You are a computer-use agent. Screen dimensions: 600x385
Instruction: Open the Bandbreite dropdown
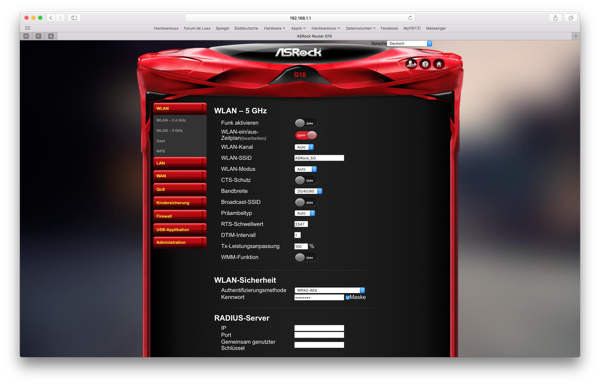tap(308, 191)
